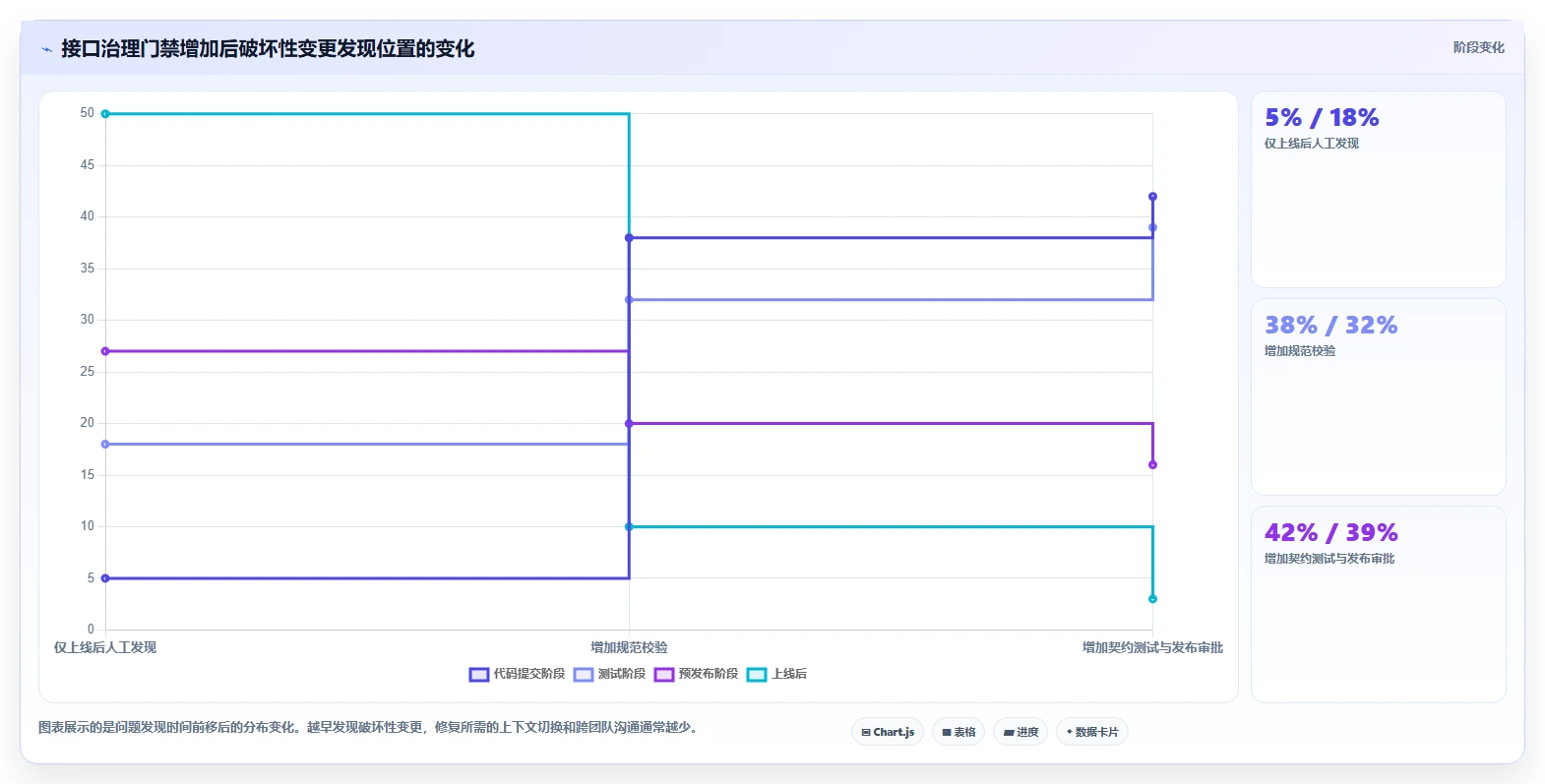Click the 测试阶段 final point at 39
Image resolution: width=1545 pixels, height=784 pixels.
(1152, 227)
